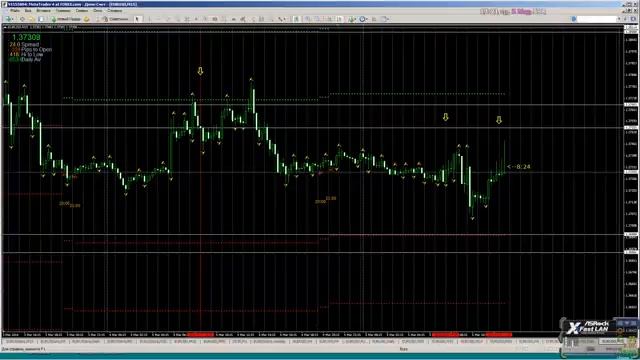Click the New Order toolbar button
This screenshot has width=640, height=360.
(x=66, y=19)
